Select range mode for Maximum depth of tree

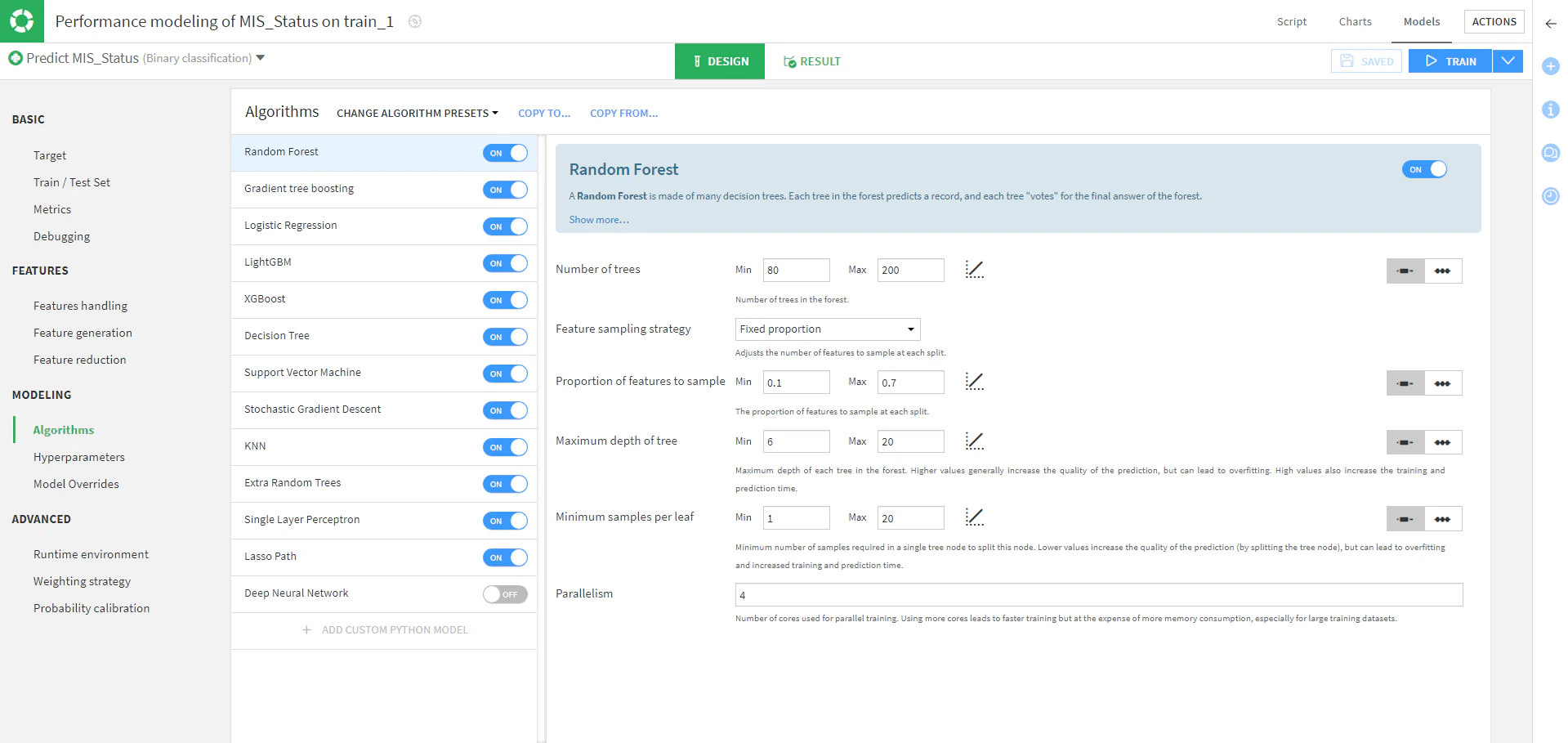click(1405, 442)
